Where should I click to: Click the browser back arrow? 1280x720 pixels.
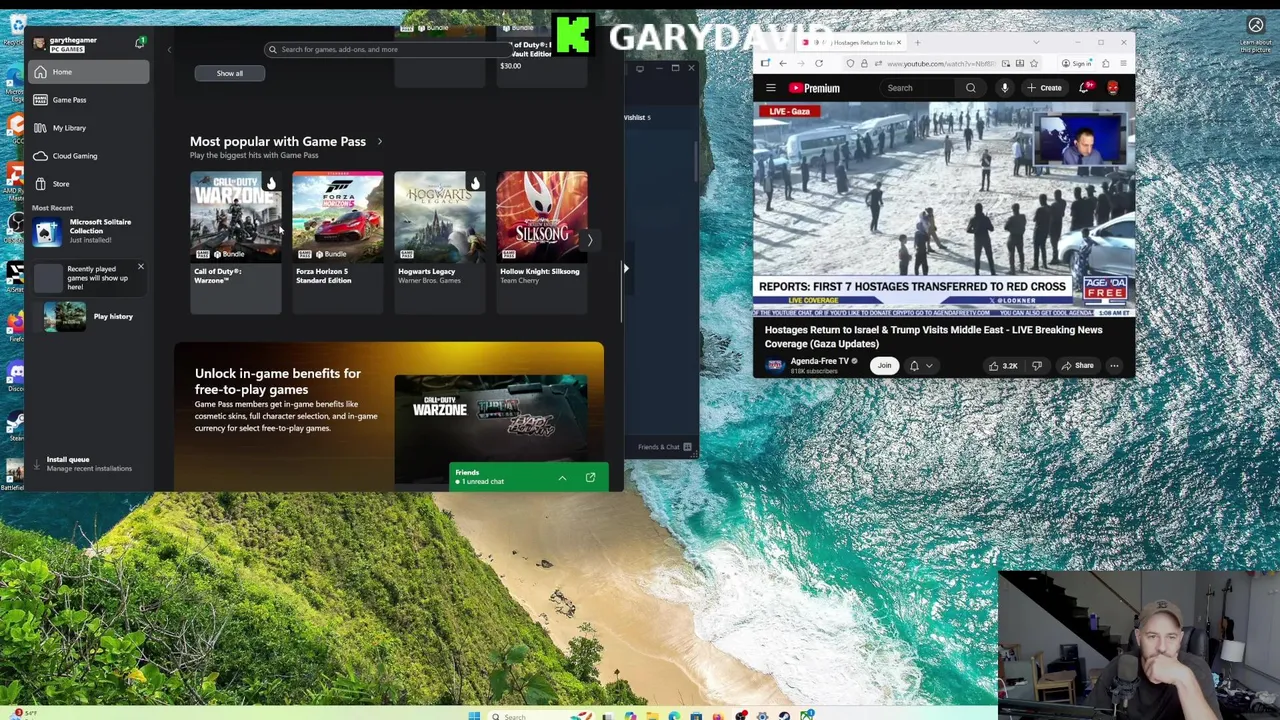click(783, 63)
